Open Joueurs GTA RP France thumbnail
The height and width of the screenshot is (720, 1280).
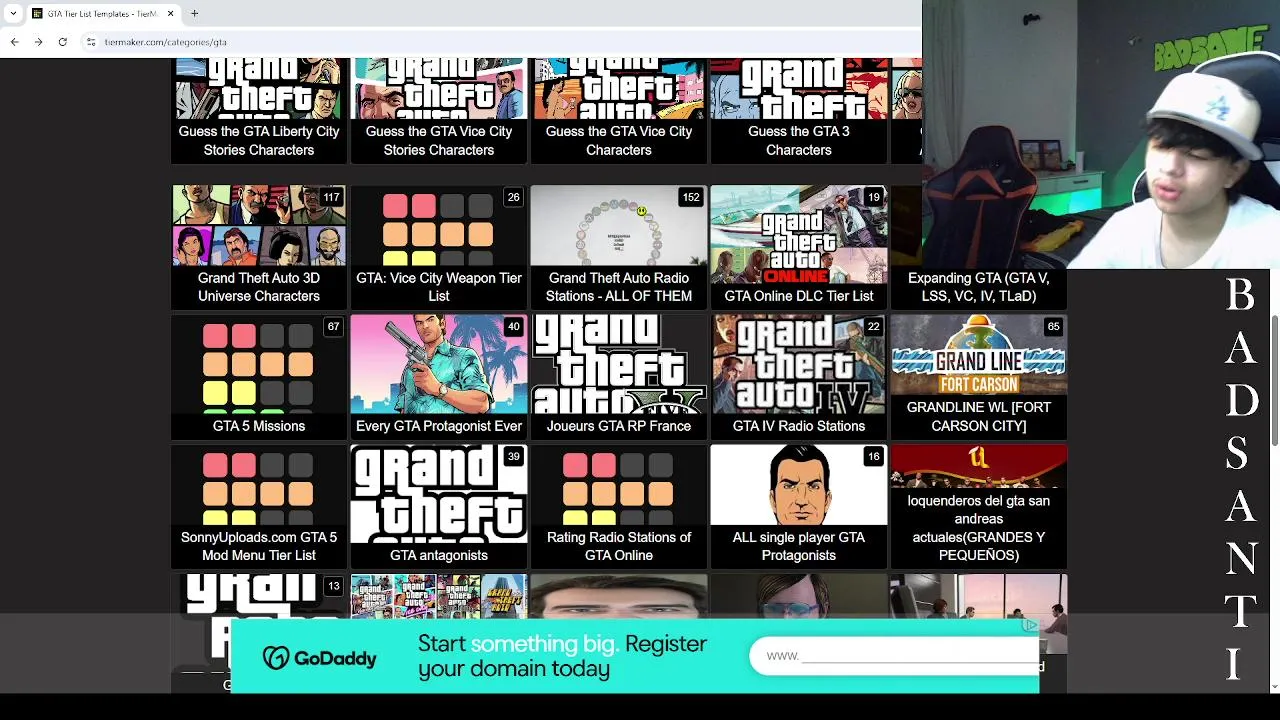click(x=619, y=364)
